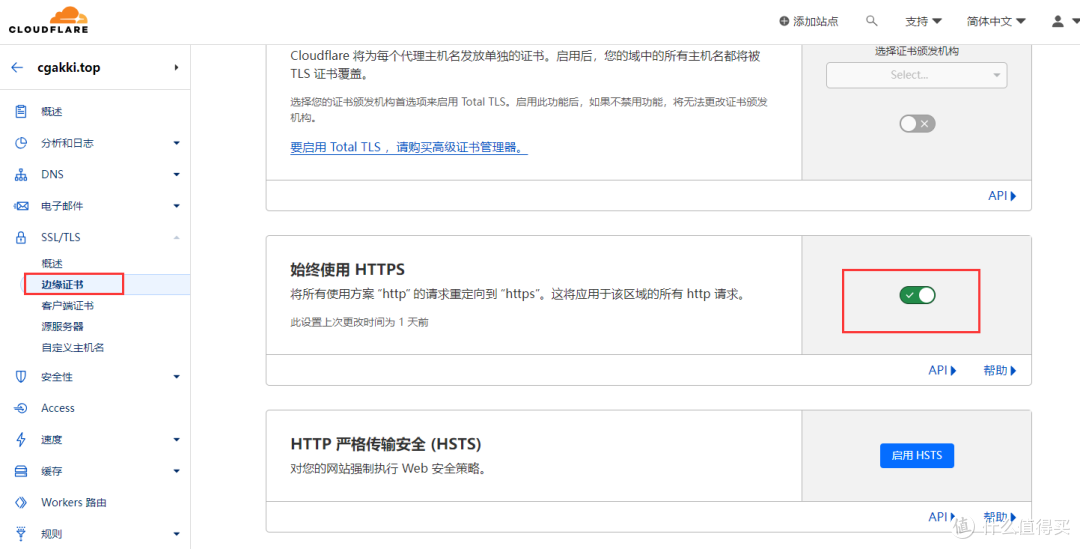Expand the 电子邮件 section arrow
1080x549 pixels.
pos(176,206)
